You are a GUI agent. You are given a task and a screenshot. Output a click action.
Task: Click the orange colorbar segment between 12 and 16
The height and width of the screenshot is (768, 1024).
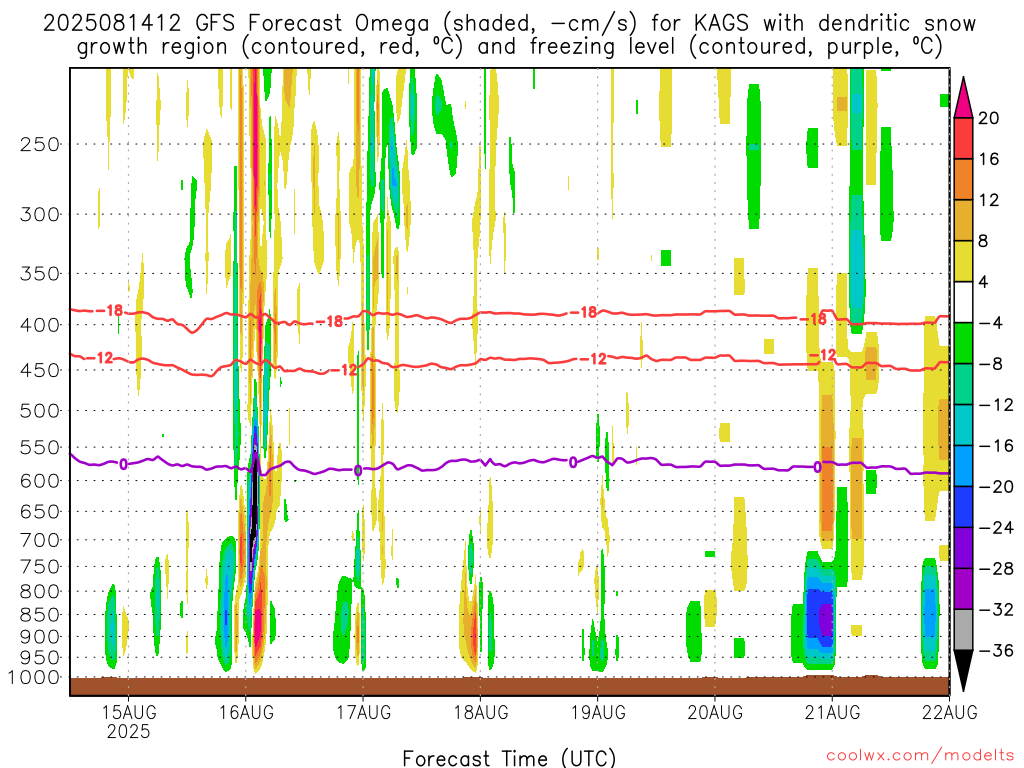click(963, 180)
